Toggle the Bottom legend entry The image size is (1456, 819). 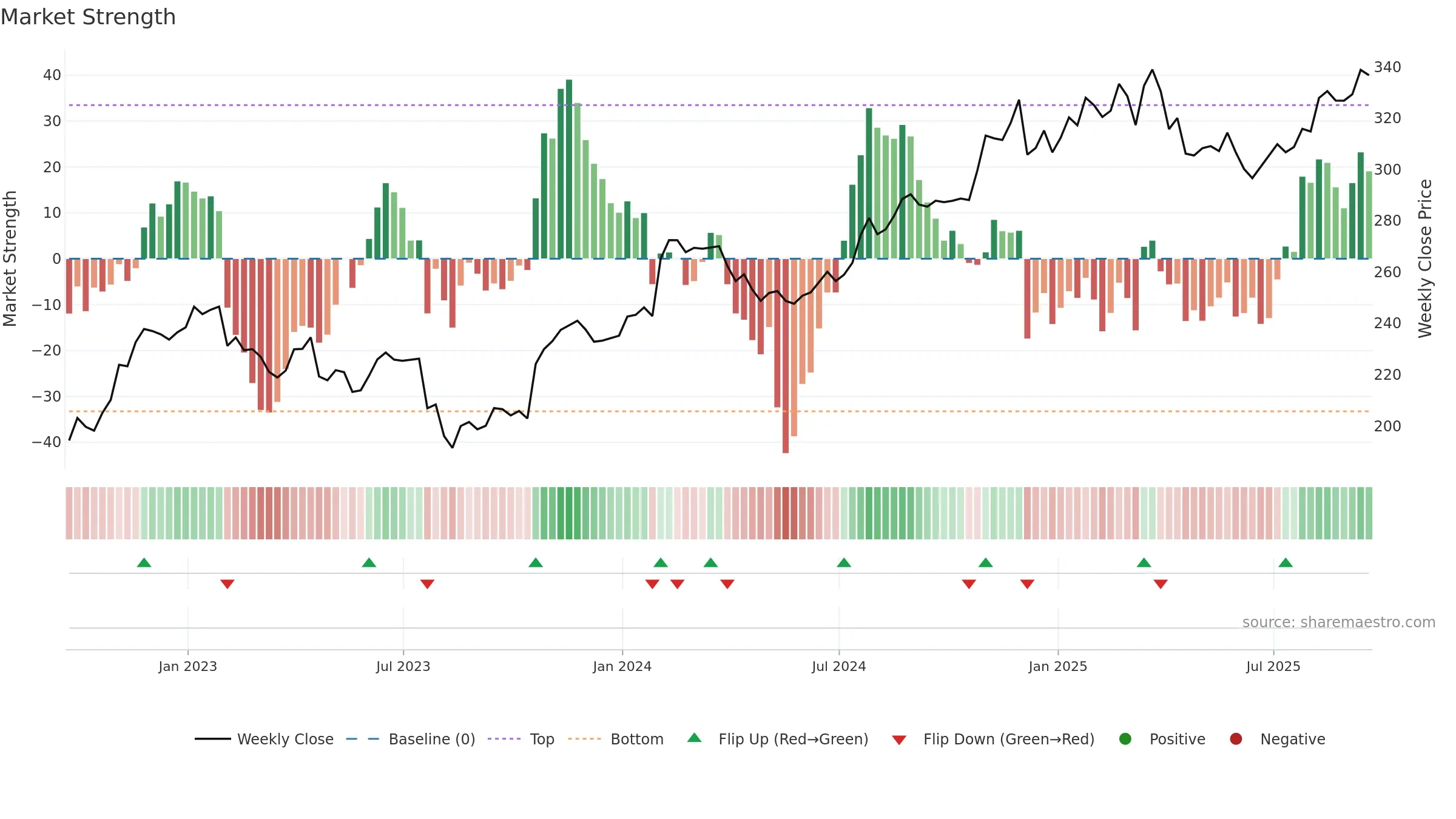[x=616, y=739]
